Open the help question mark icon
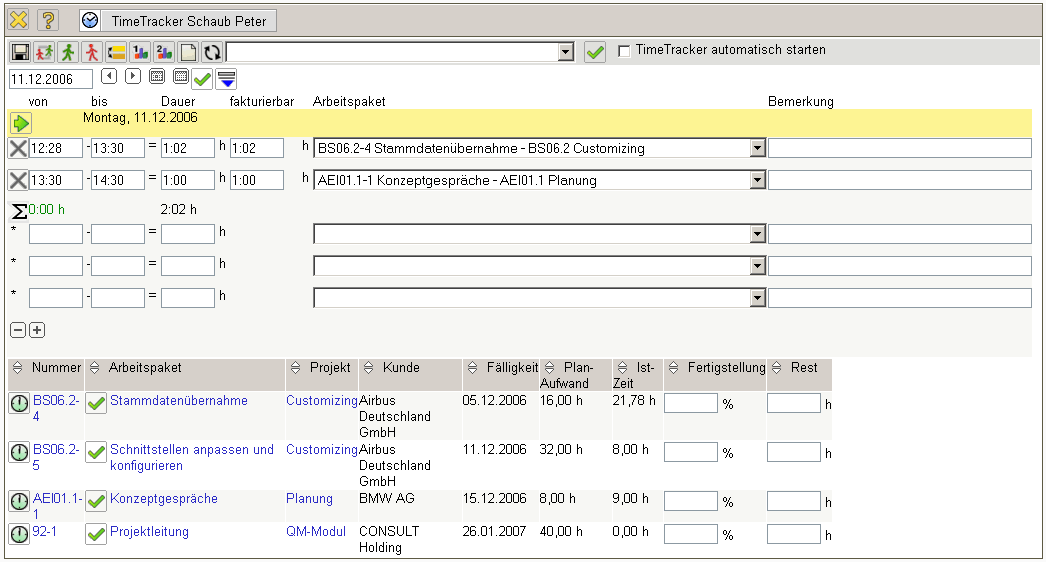 (48, 20)
